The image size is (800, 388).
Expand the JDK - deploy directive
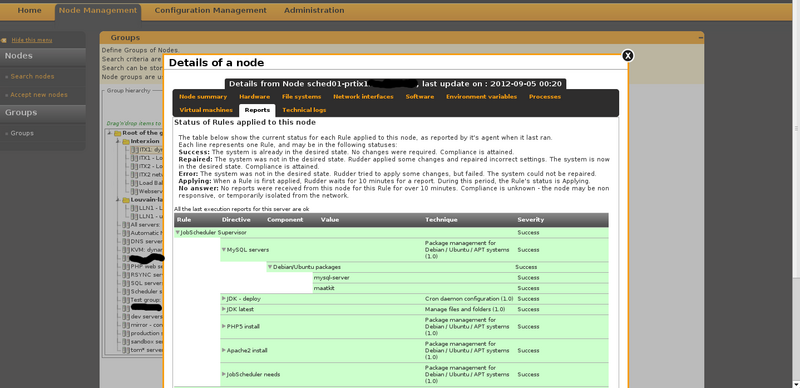(x=224, y=299)
